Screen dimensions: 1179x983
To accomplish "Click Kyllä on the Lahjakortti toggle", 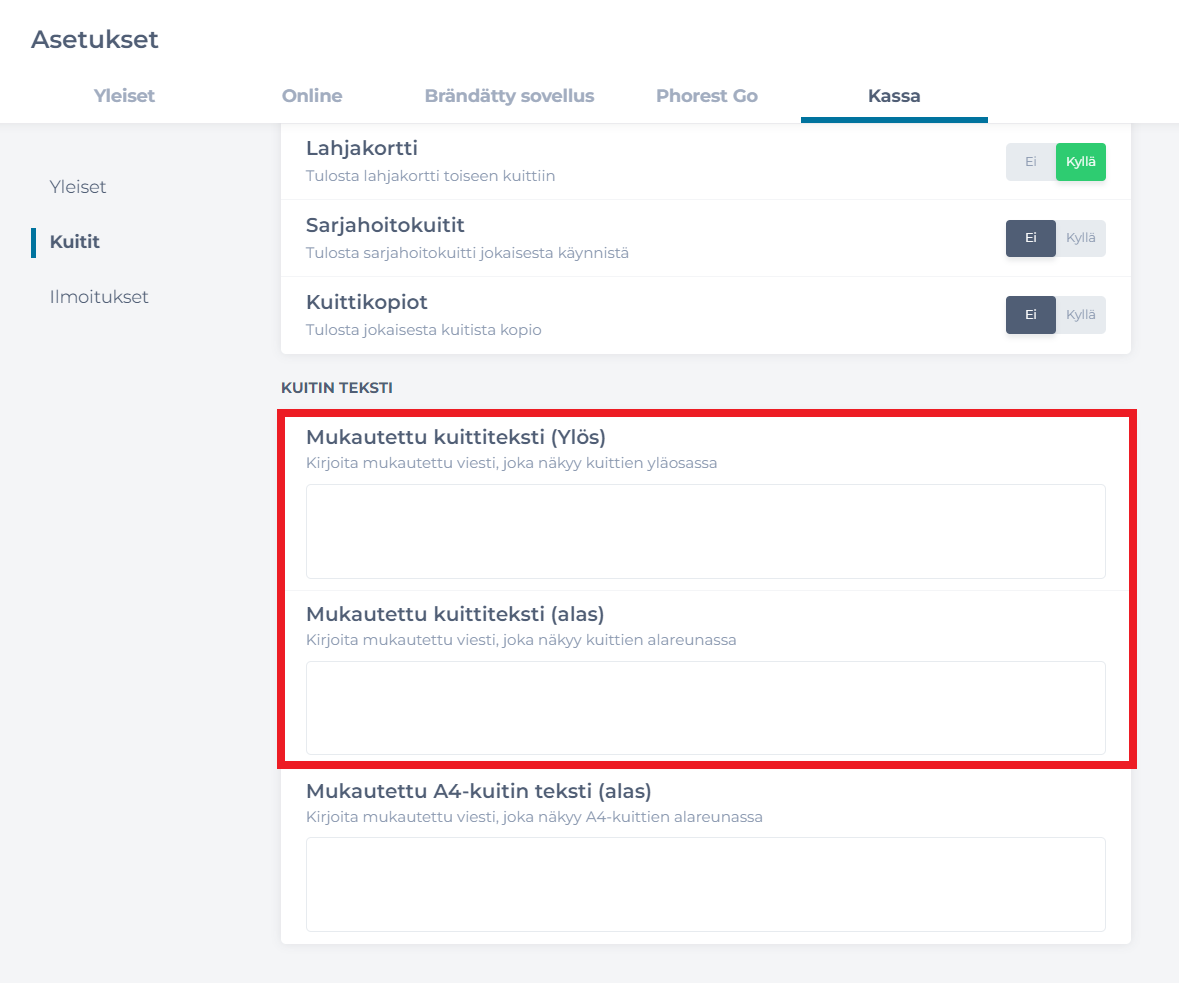I will coord(1081,162).
